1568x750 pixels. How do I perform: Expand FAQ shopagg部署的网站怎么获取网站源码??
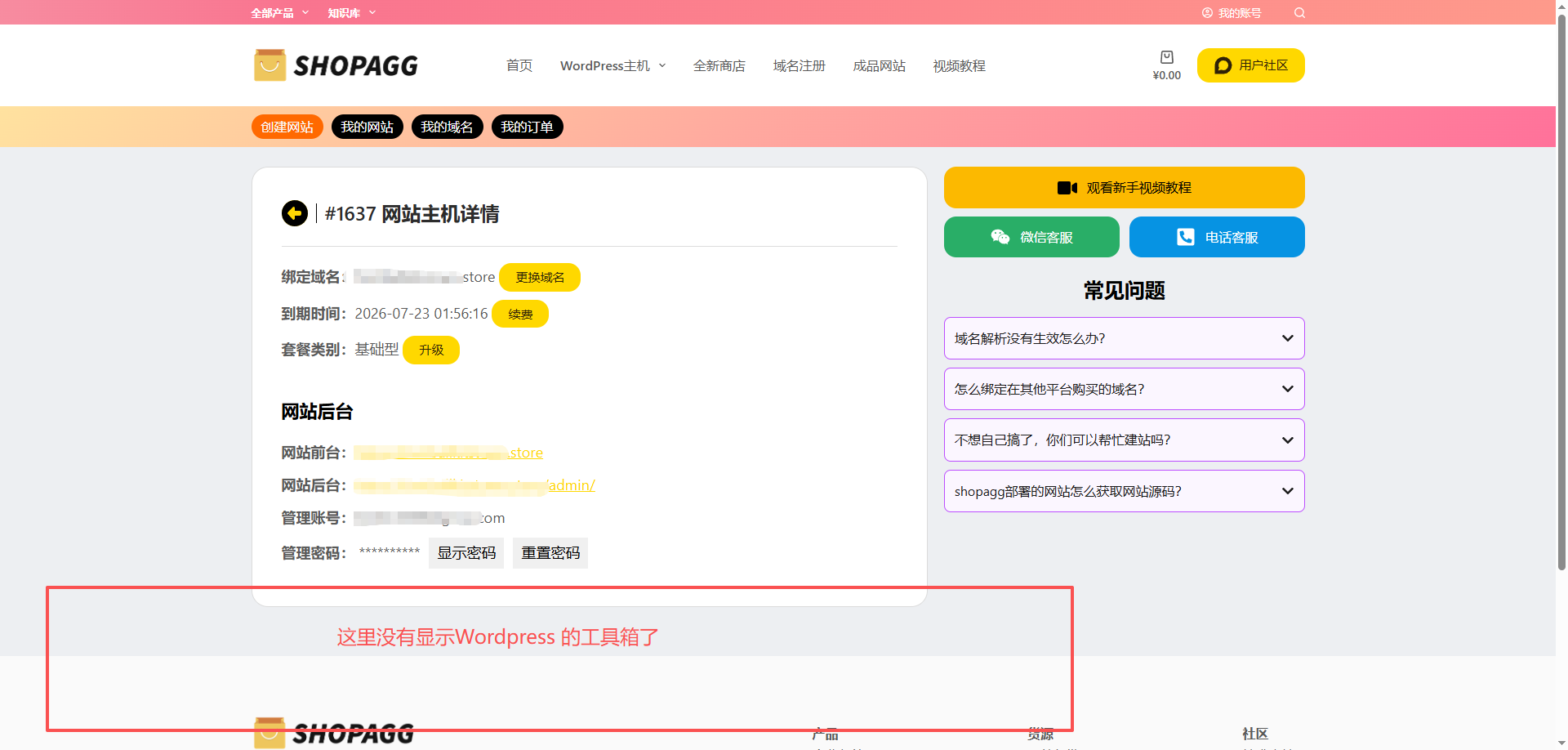coord(1125,491)
